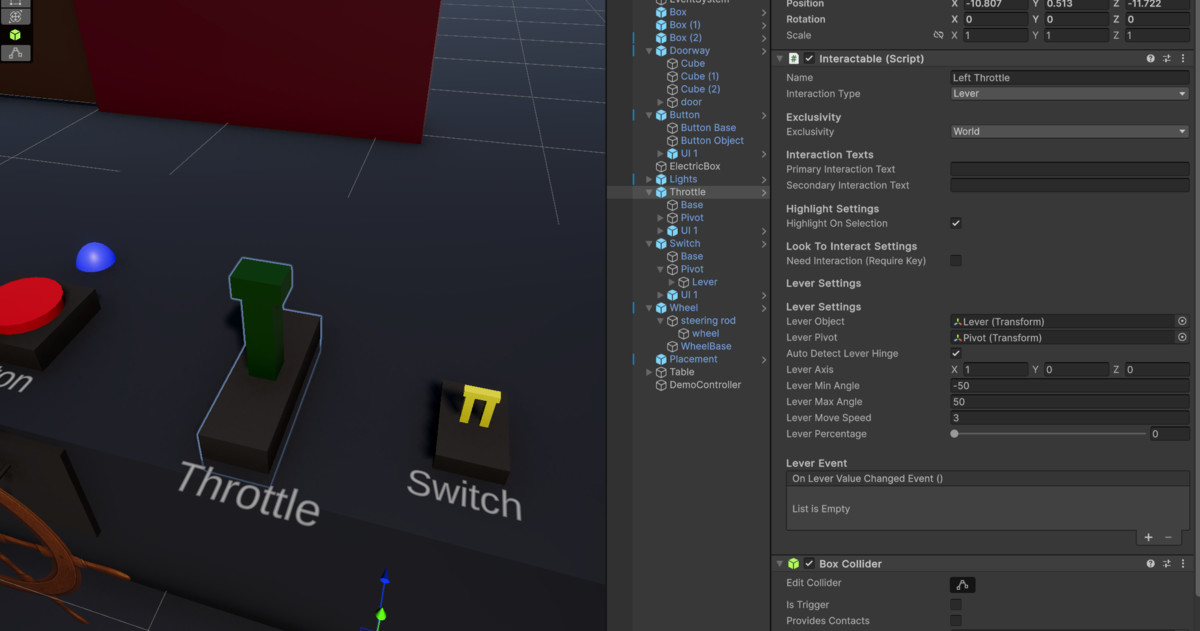Disable Highlight On Selection
The height and width of the screenshot is (631, 1200).
pyautogui.click(x=956, y=223)
